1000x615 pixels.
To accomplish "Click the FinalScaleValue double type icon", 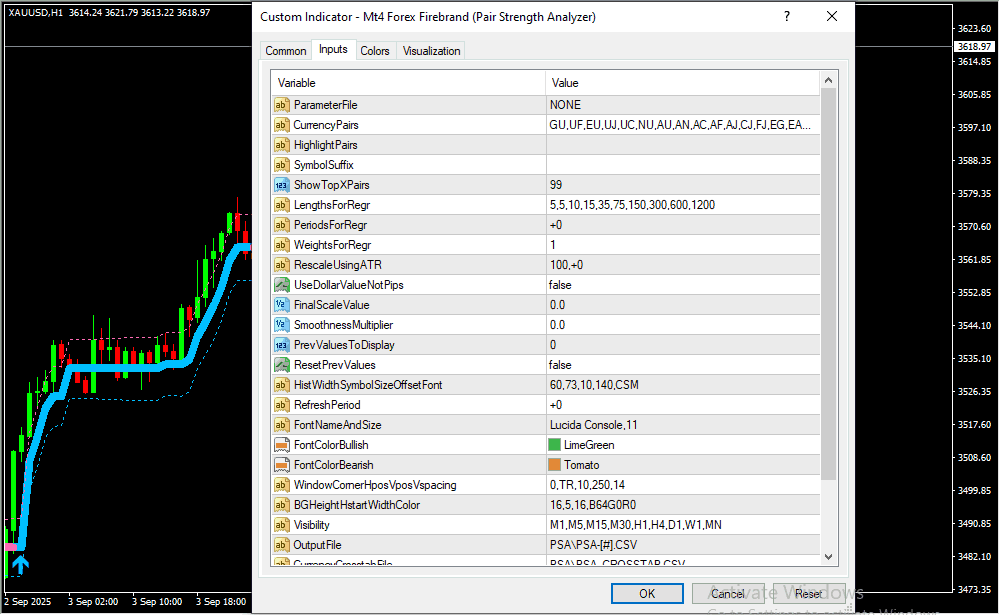I will [x=281, y=305].
